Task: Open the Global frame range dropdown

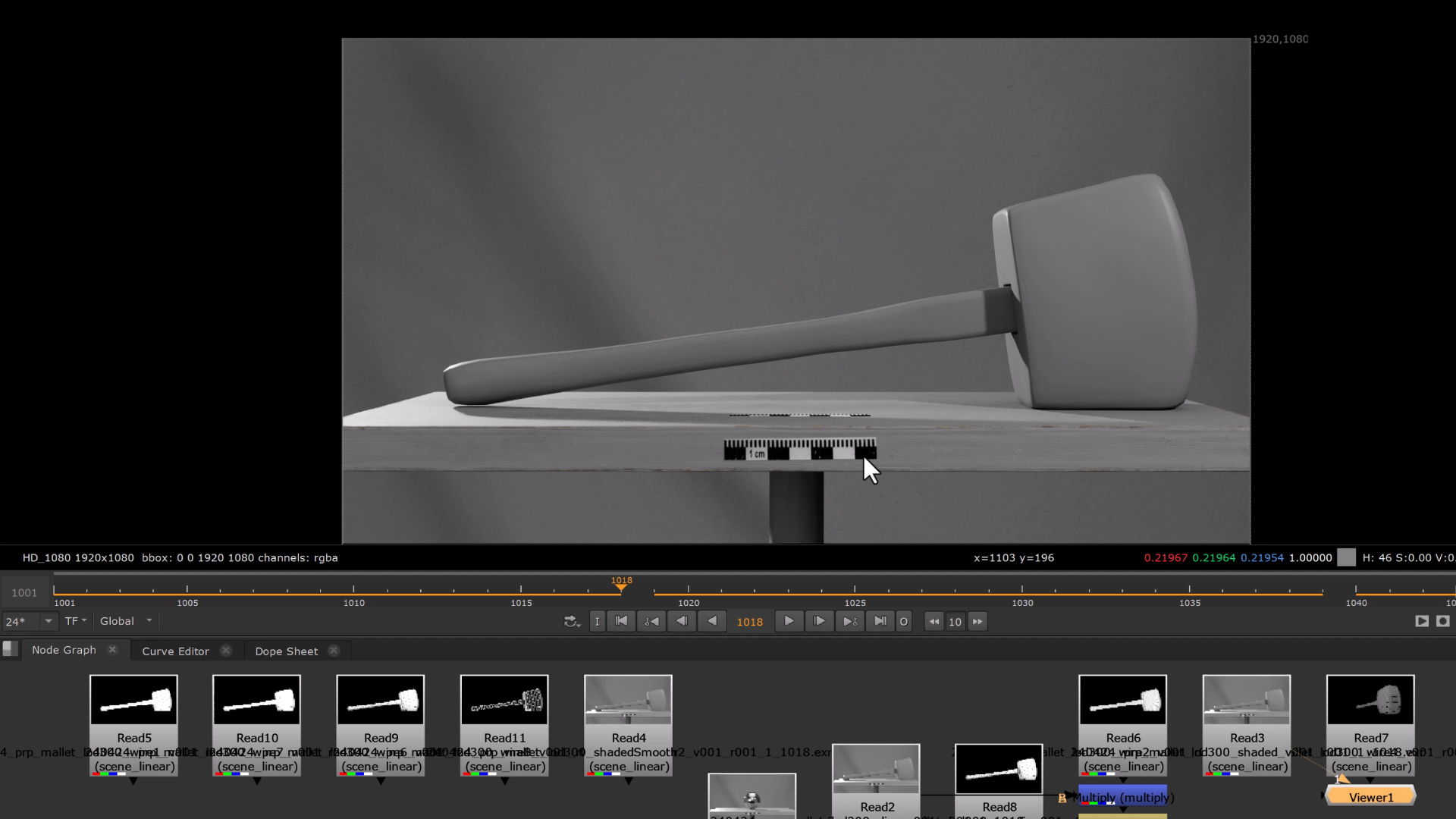Action: [126, 621]
